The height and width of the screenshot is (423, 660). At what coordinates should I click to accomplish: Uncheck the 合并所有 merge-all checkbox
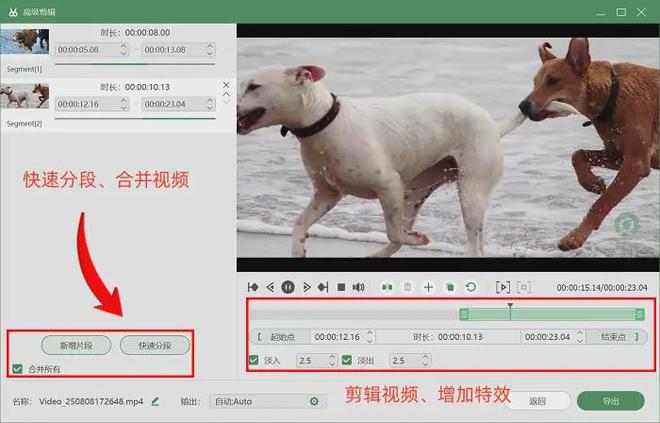click(17, 369)
